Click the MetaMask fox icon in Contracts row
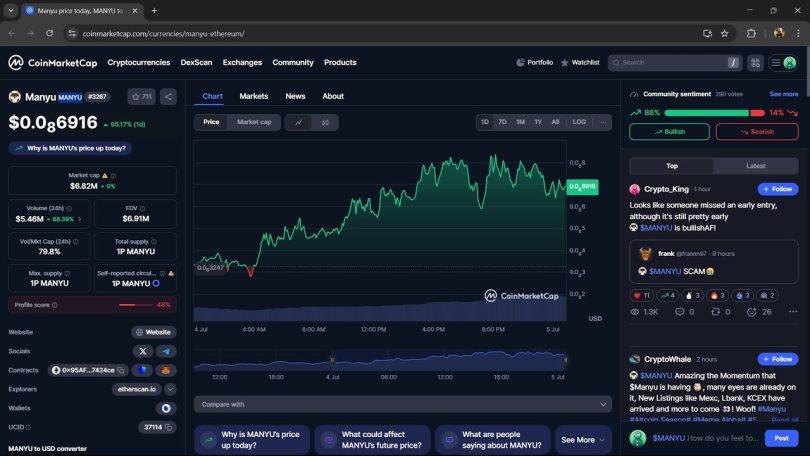 point(166,370)
